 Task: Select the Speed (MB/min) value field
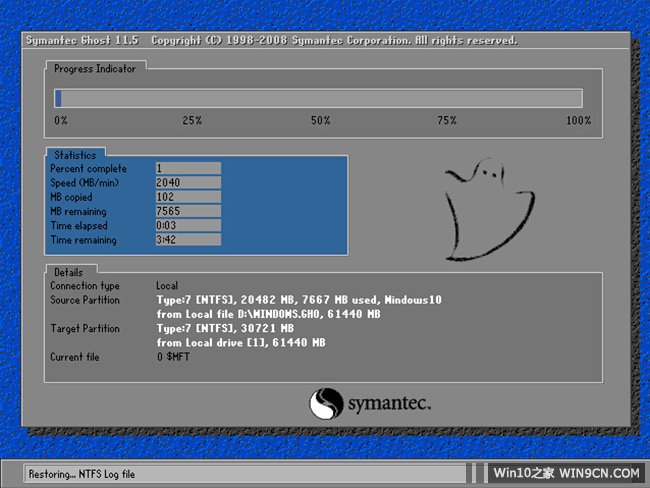point(187,183)
